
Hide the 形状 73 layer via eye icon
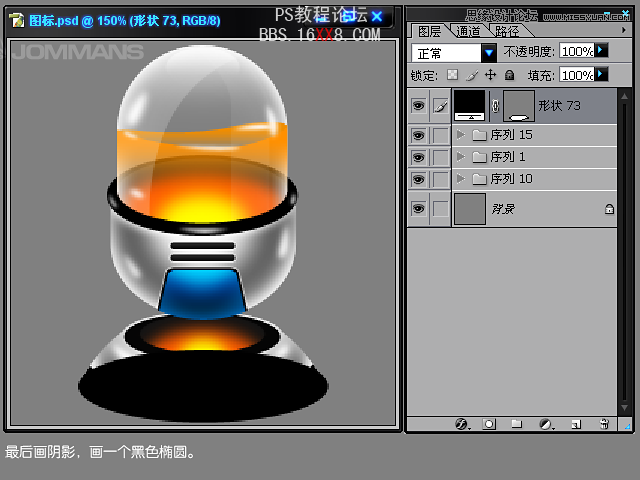pos(418,105)
